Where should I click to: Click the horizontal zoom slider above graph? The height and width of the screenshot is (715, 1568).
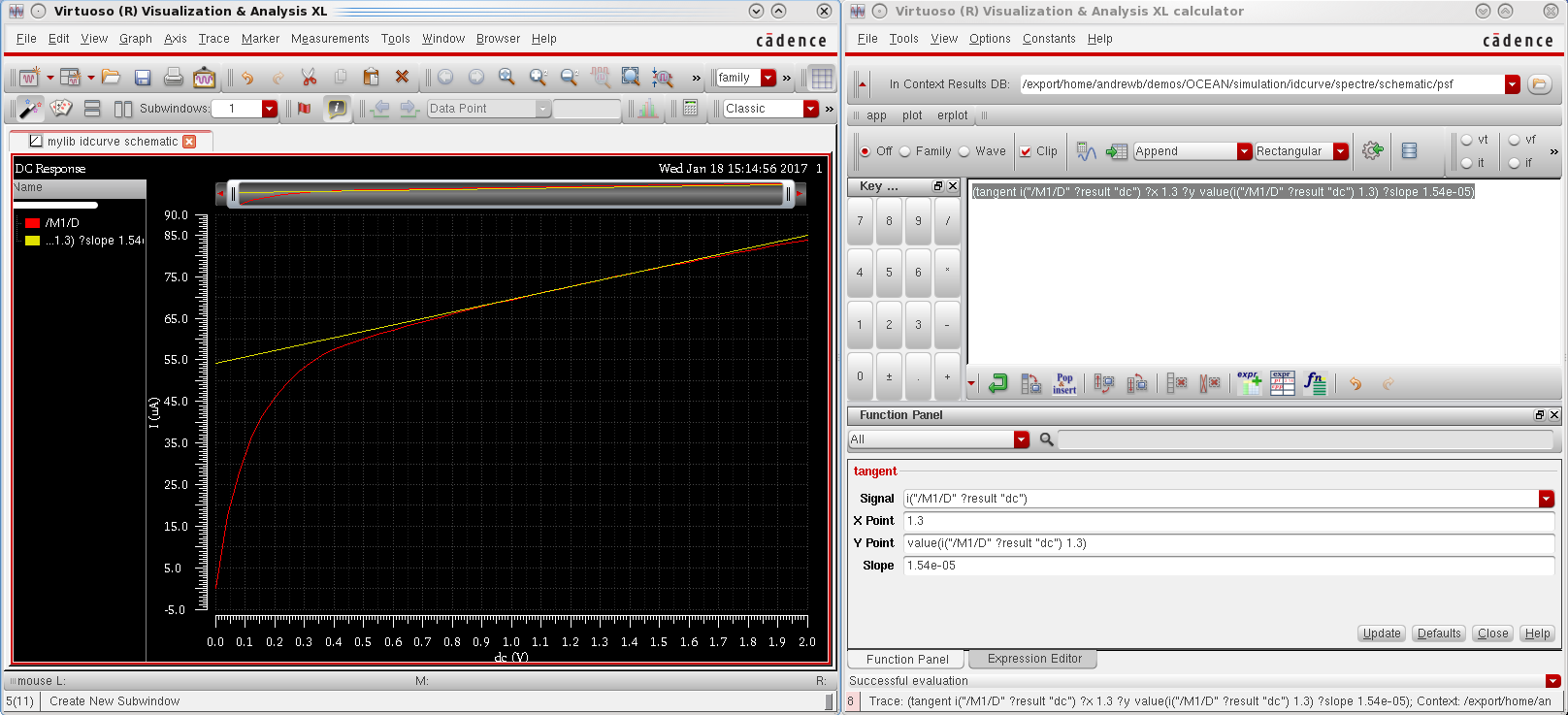click(510, 194)
